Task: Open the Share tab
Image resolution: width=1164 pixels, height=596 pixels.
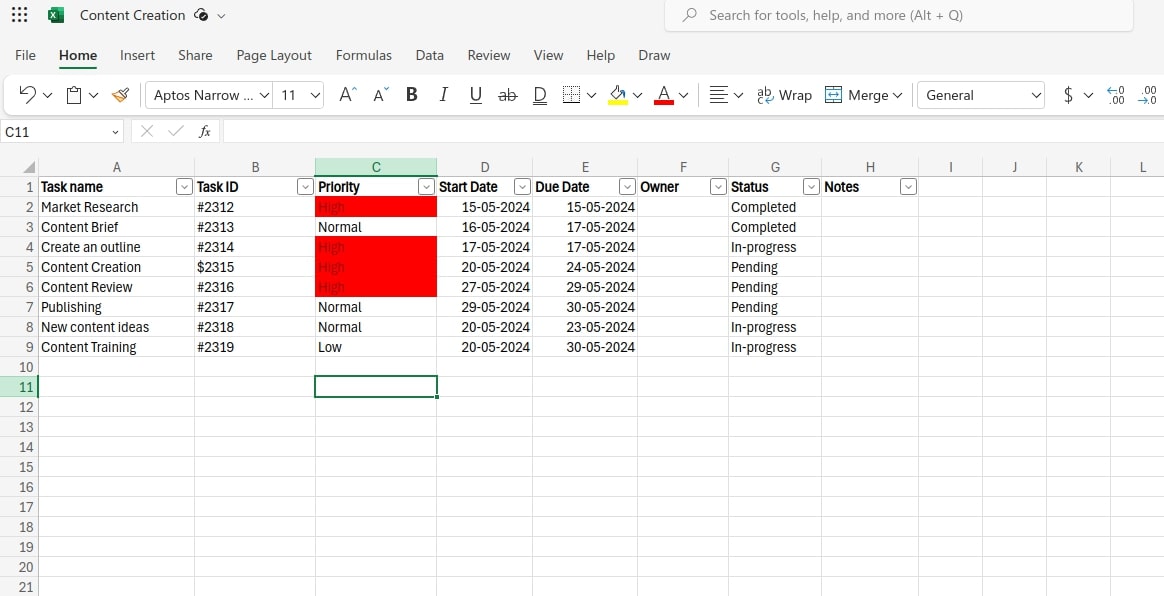Action: pos(195,55)
